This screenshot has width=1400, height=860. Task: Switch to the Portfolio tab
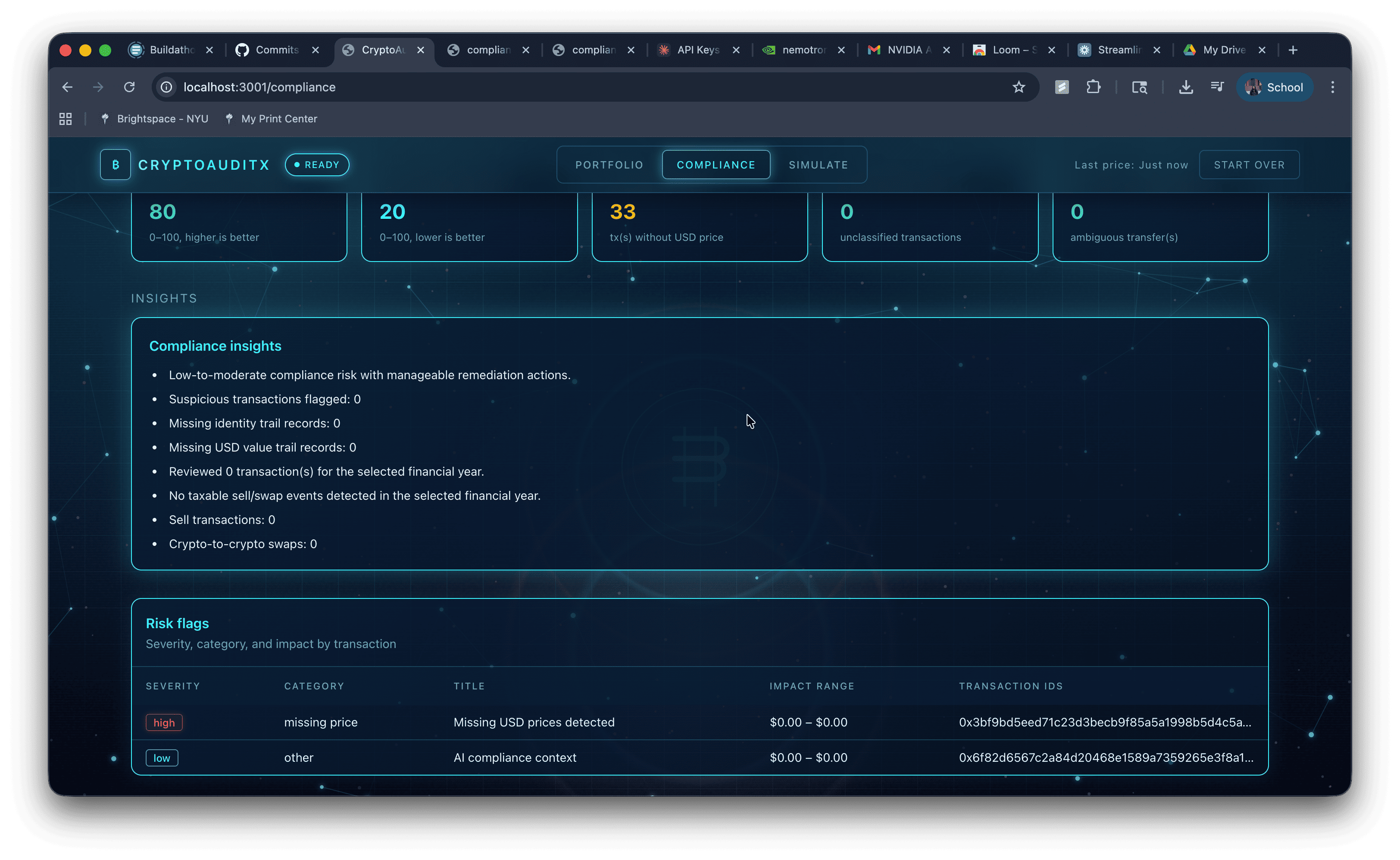[x=609, y=165]
